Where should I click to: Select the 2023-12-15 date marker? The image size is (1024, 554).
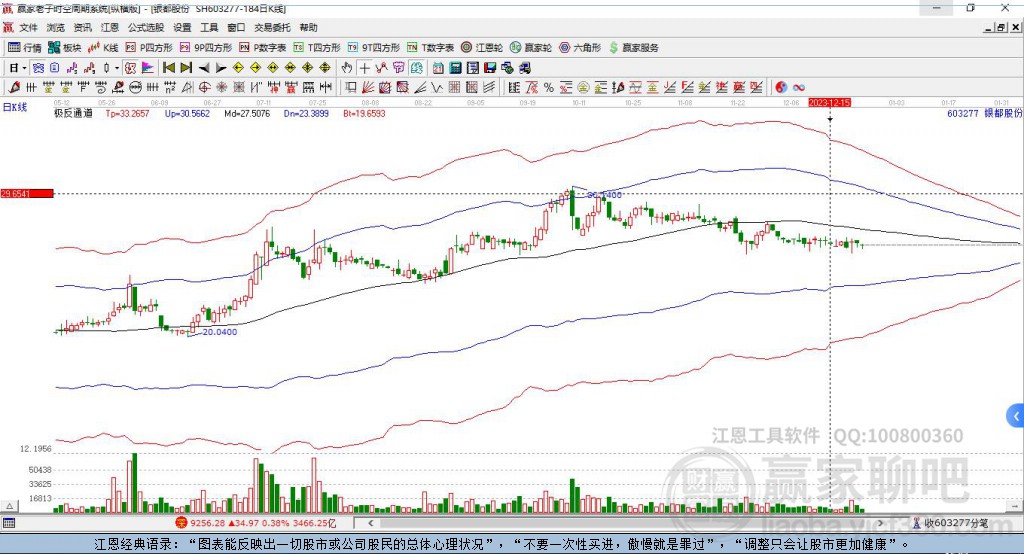829,103
